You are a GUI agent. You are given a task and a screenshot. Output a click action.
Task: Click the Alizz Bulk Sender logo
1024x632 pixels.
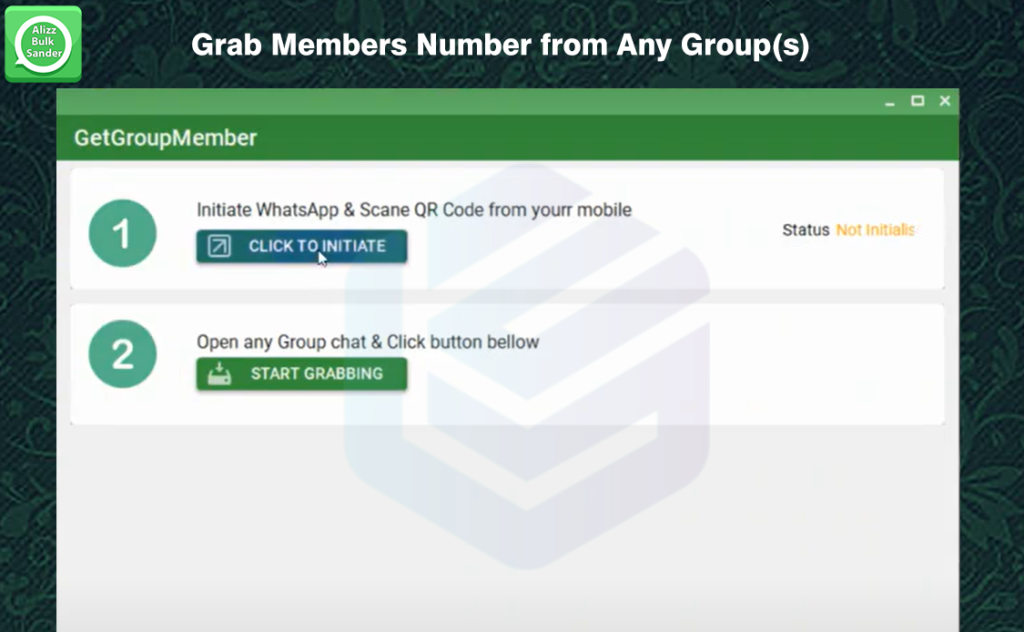(x=43, y=44)
